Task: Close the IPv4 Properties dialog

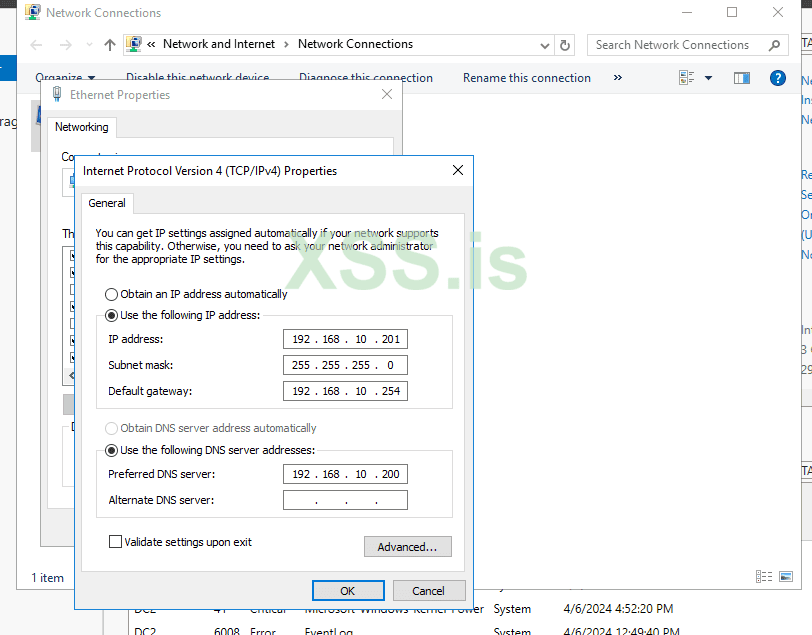Action: click(458, 170)
